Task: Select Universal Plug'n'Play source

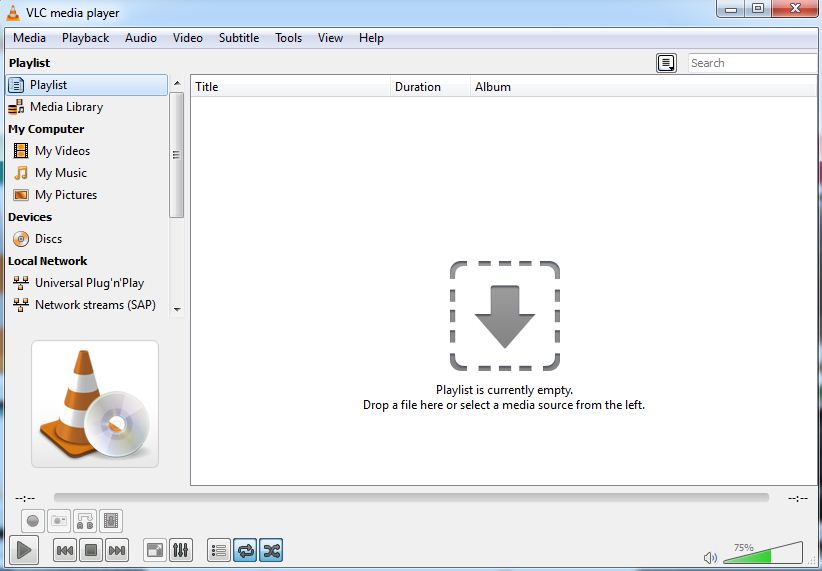Action: [x=86, y=283]
